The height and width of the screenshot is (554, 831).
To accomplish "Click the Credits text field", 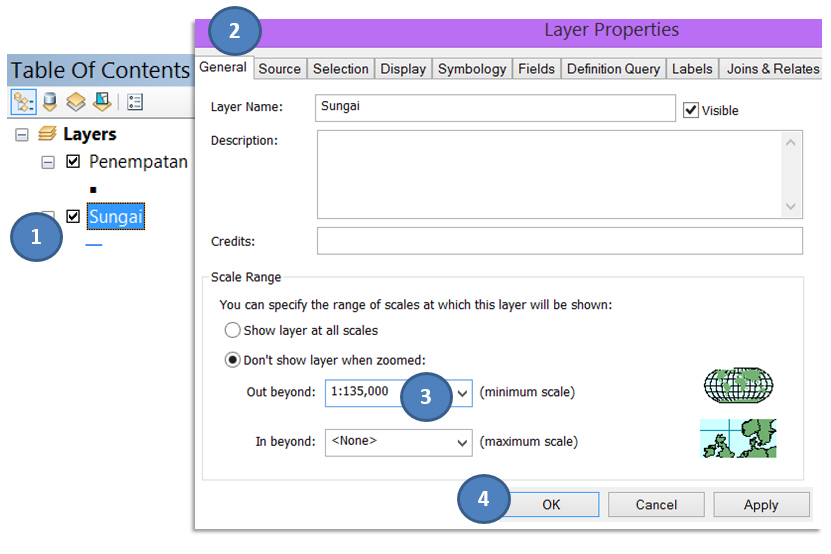I will [x=559, y=241].
